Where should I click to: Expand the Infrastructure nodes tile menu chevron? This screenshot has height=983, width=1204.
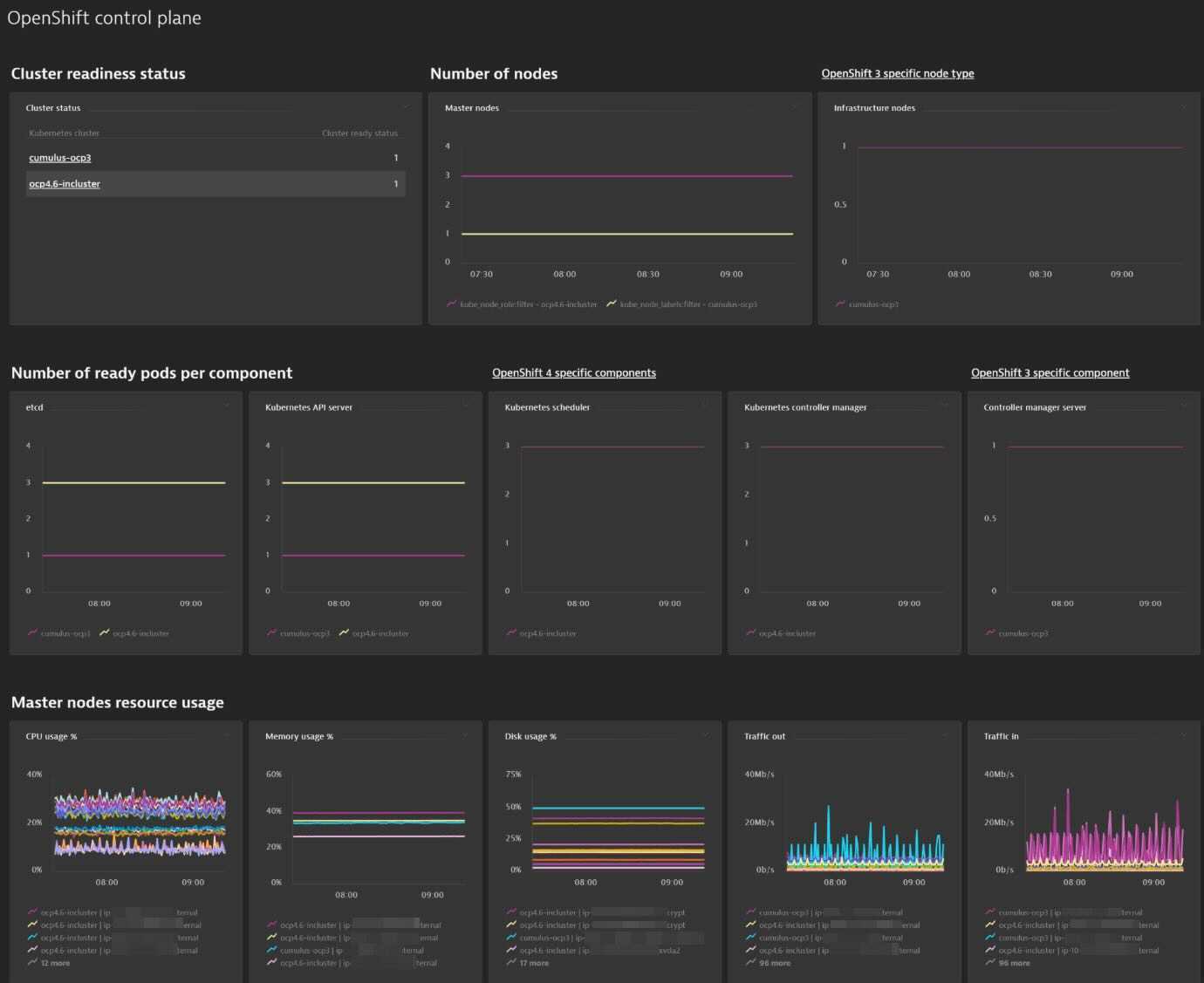tap(1184, 107)
